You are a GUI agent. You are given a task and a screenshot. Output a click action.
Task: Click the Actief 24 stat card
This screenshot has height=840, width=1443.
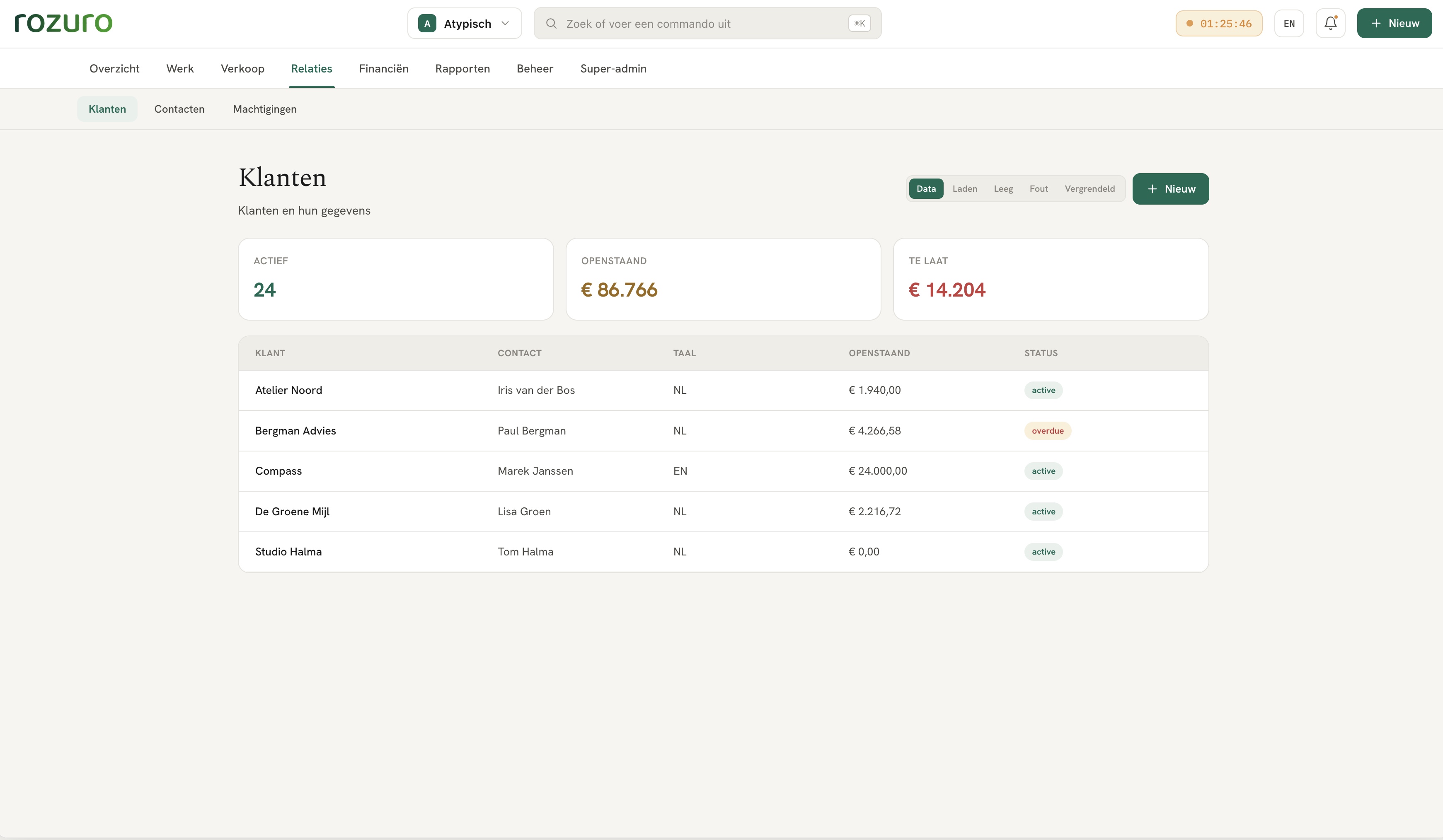click(x=396, y=279)
